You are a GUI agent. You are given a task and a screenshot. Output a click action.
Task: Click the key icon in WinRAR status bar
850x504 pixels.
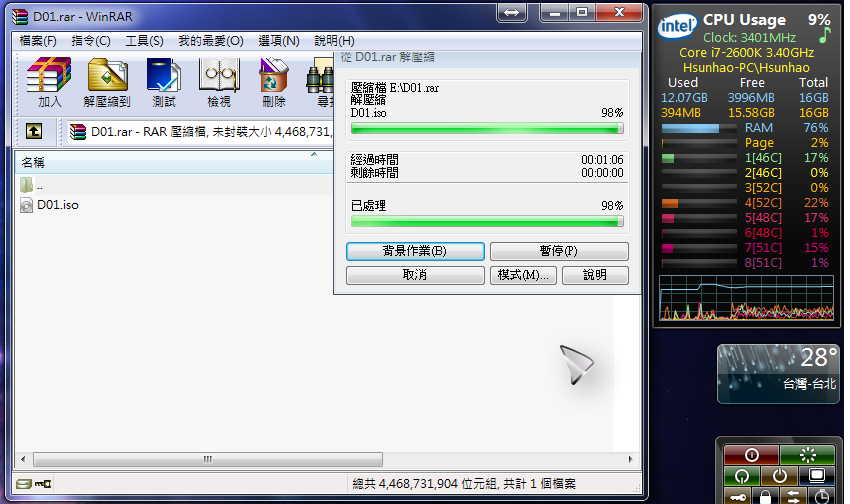click(x=43, y=484)
